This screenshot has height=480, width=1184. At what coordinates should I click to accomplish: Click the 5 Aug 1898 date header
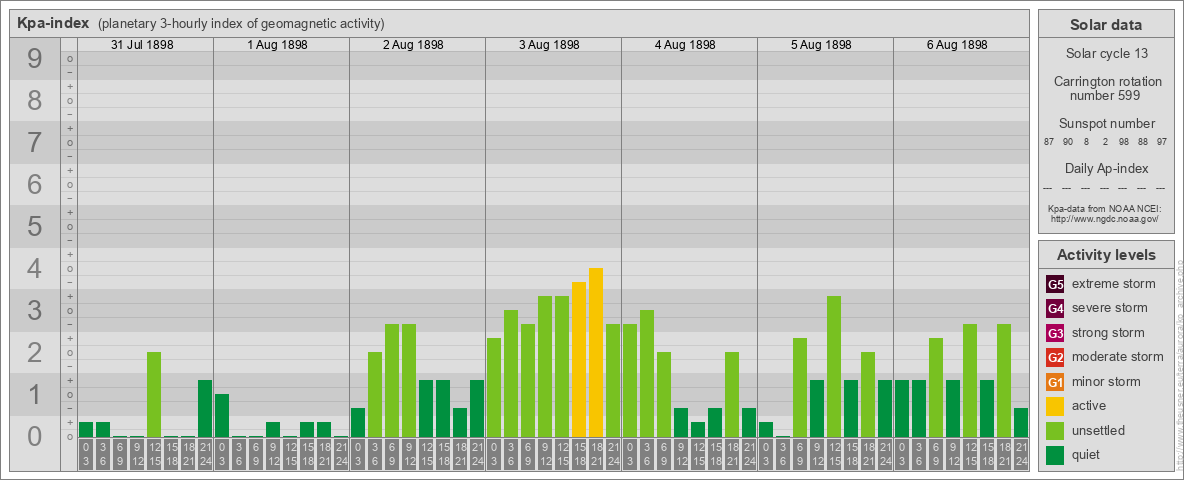[821, 45]
